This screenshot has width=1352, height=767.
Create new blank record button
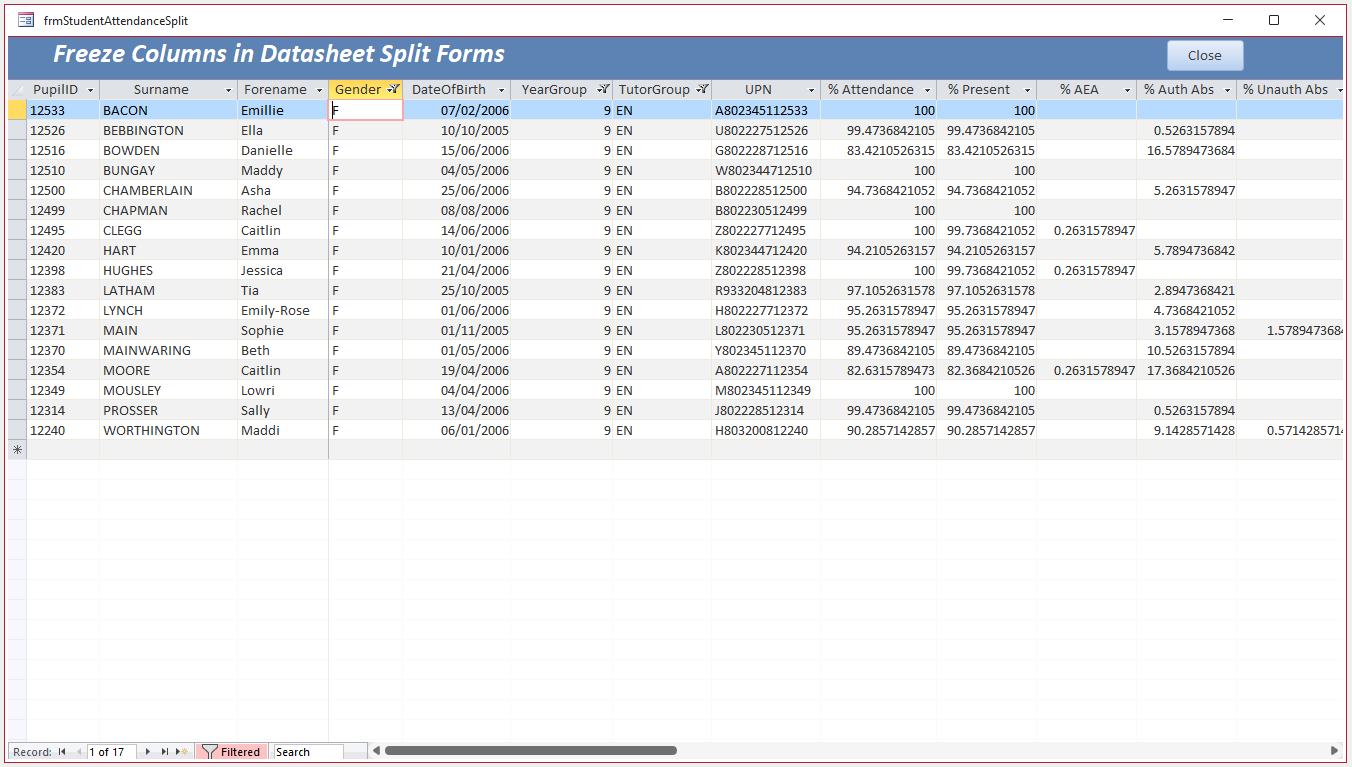[182, 752]
